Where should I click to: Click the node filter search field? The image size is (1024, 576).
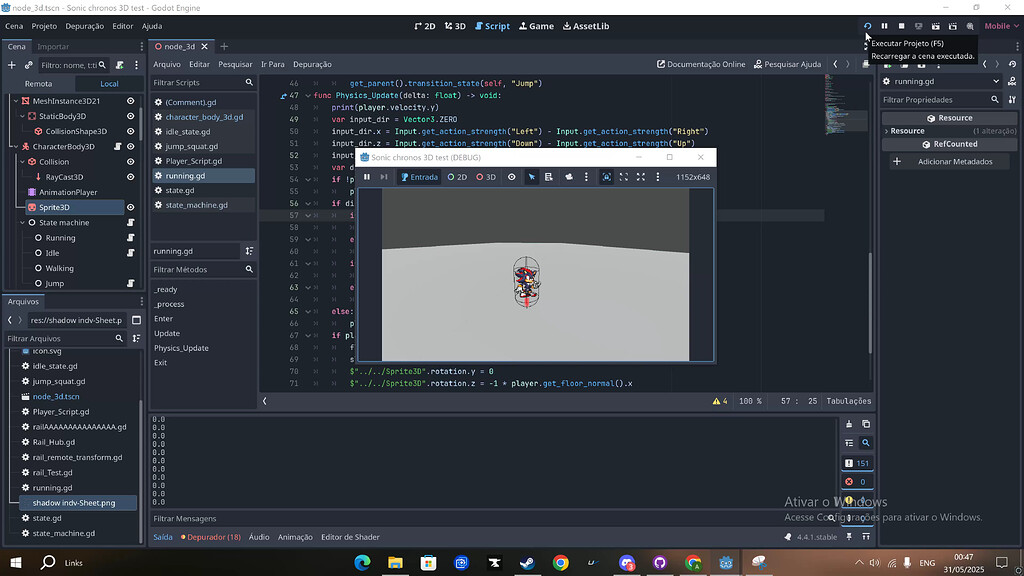72,65
